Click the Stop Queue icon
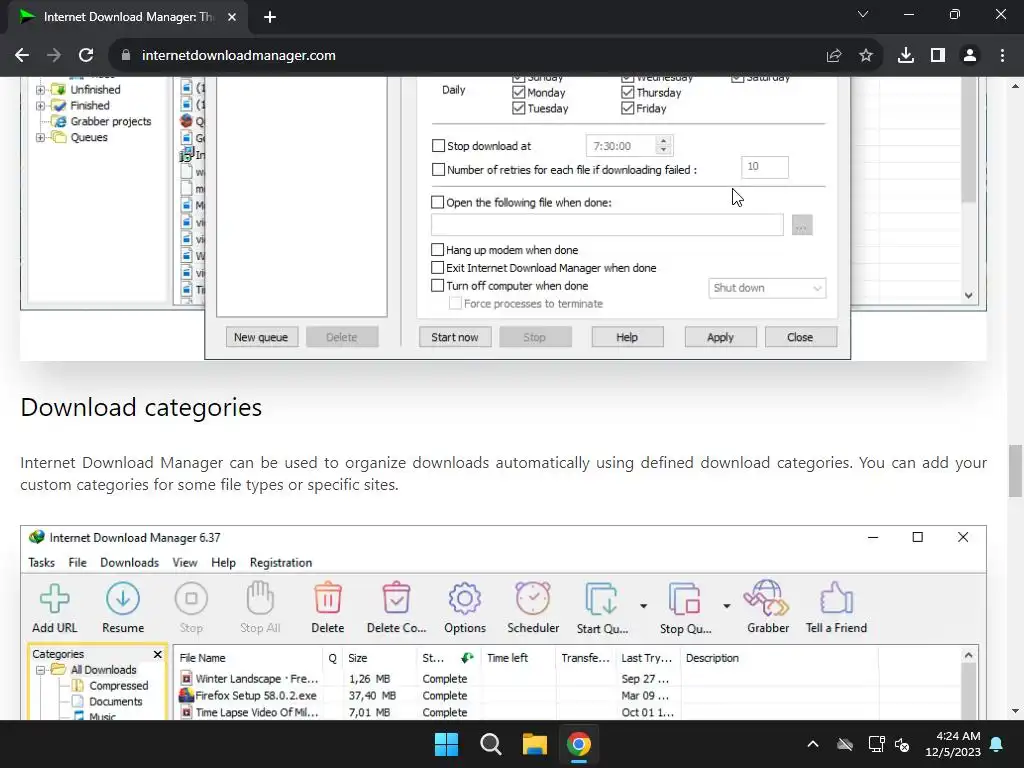This screenshot has height=768, width=1024. tap(684, 598)
